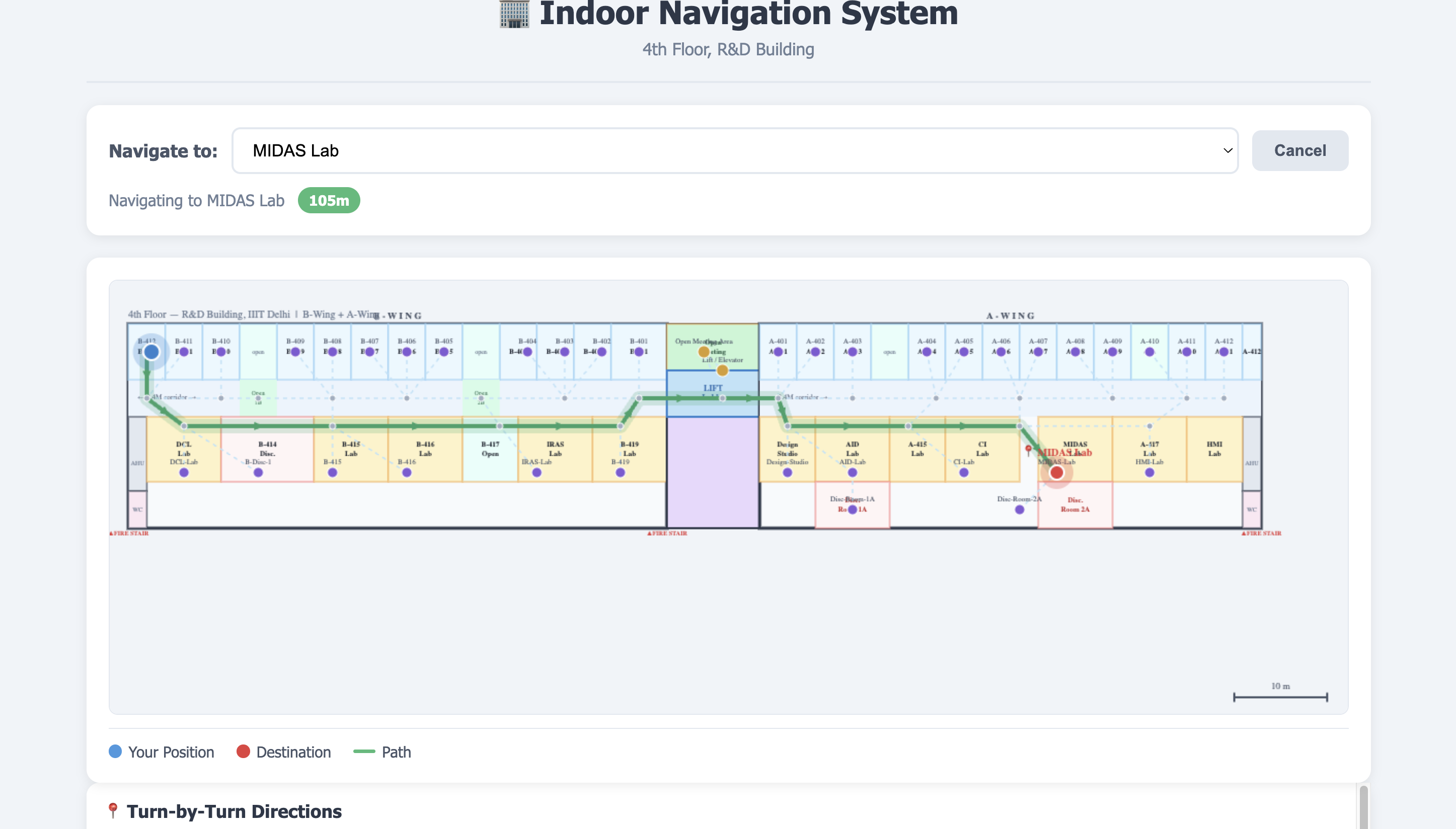The width and height of the screenshot is (1456, 829).
Task: Click the red MIDAS Lab destination marker
Action: (1057, 472)
